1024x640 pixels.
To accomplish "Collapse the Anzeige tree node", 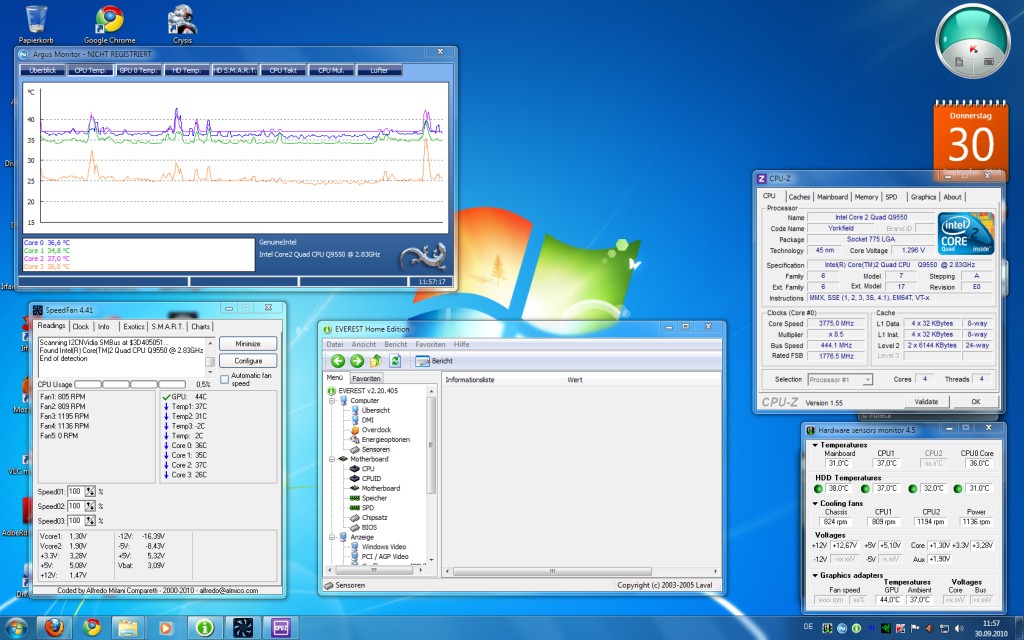I will [332, 537].
